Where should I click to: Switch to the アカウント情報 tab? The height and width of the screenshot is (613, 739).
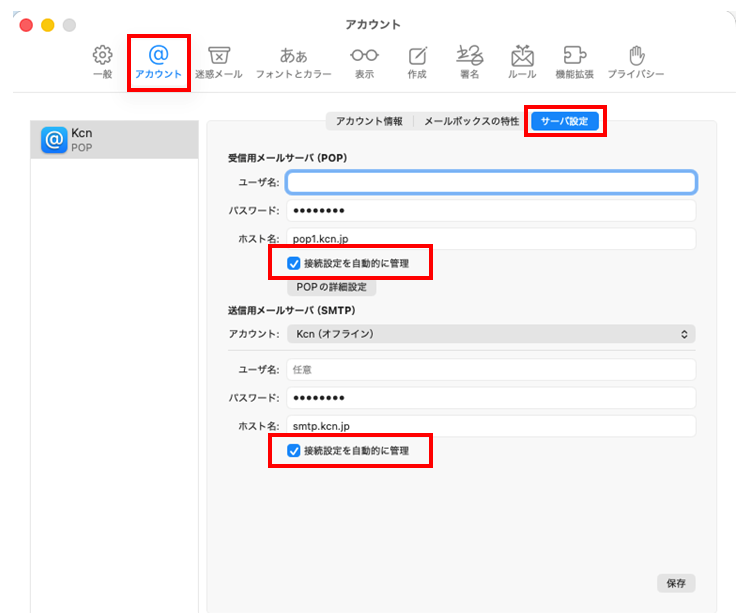pos(369,121)
